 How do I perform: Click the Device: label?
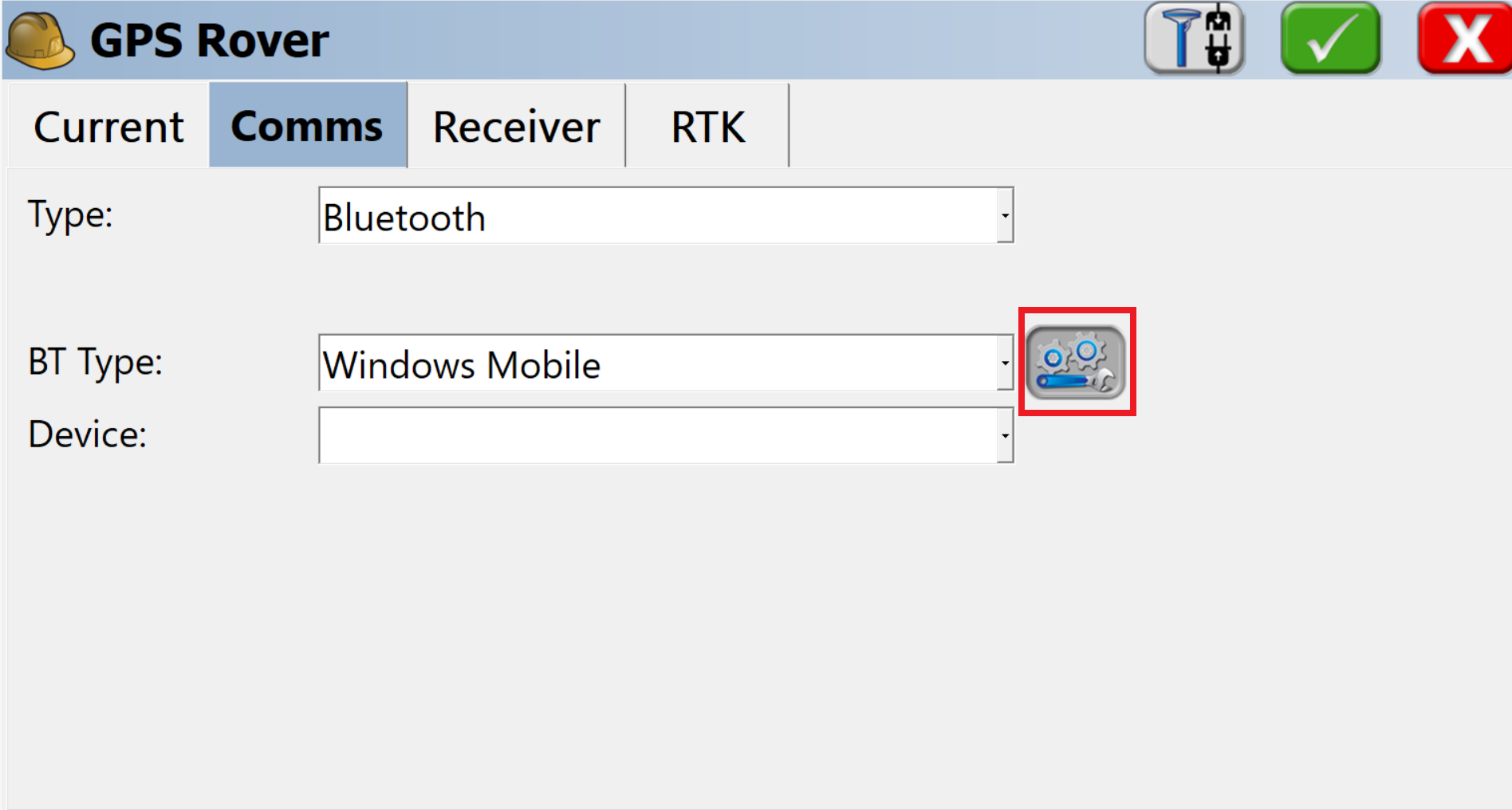click(88, 434)
